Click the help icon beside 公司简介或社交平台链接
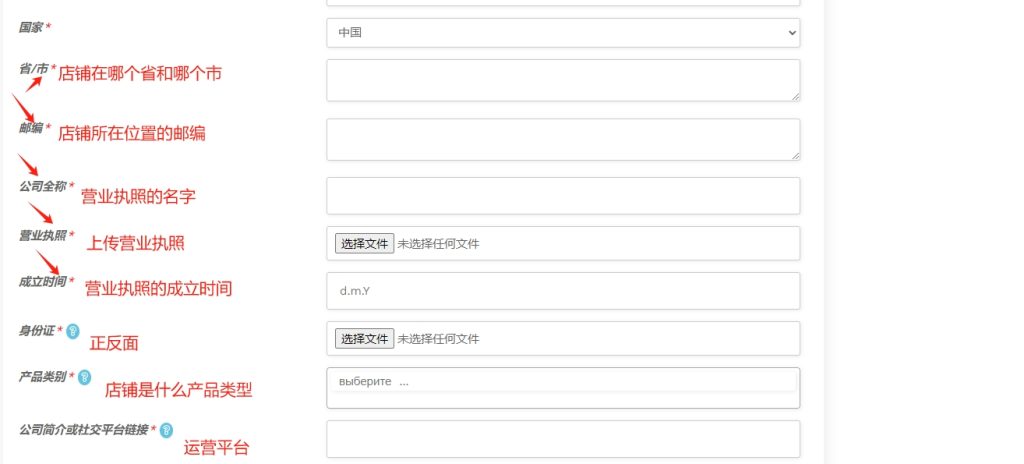The image size is (1024, 464). (167, 430)
